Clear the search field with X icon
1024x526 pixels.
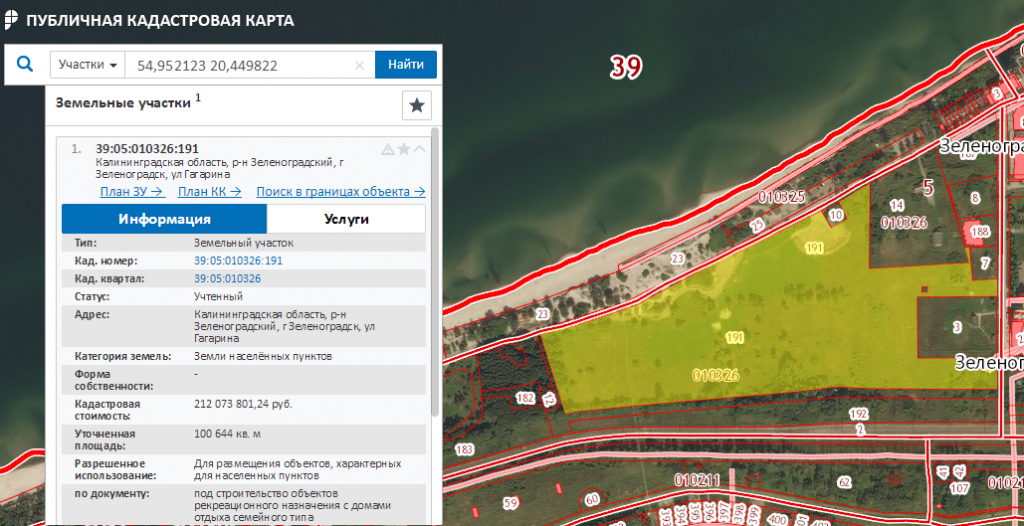(360, 66)
